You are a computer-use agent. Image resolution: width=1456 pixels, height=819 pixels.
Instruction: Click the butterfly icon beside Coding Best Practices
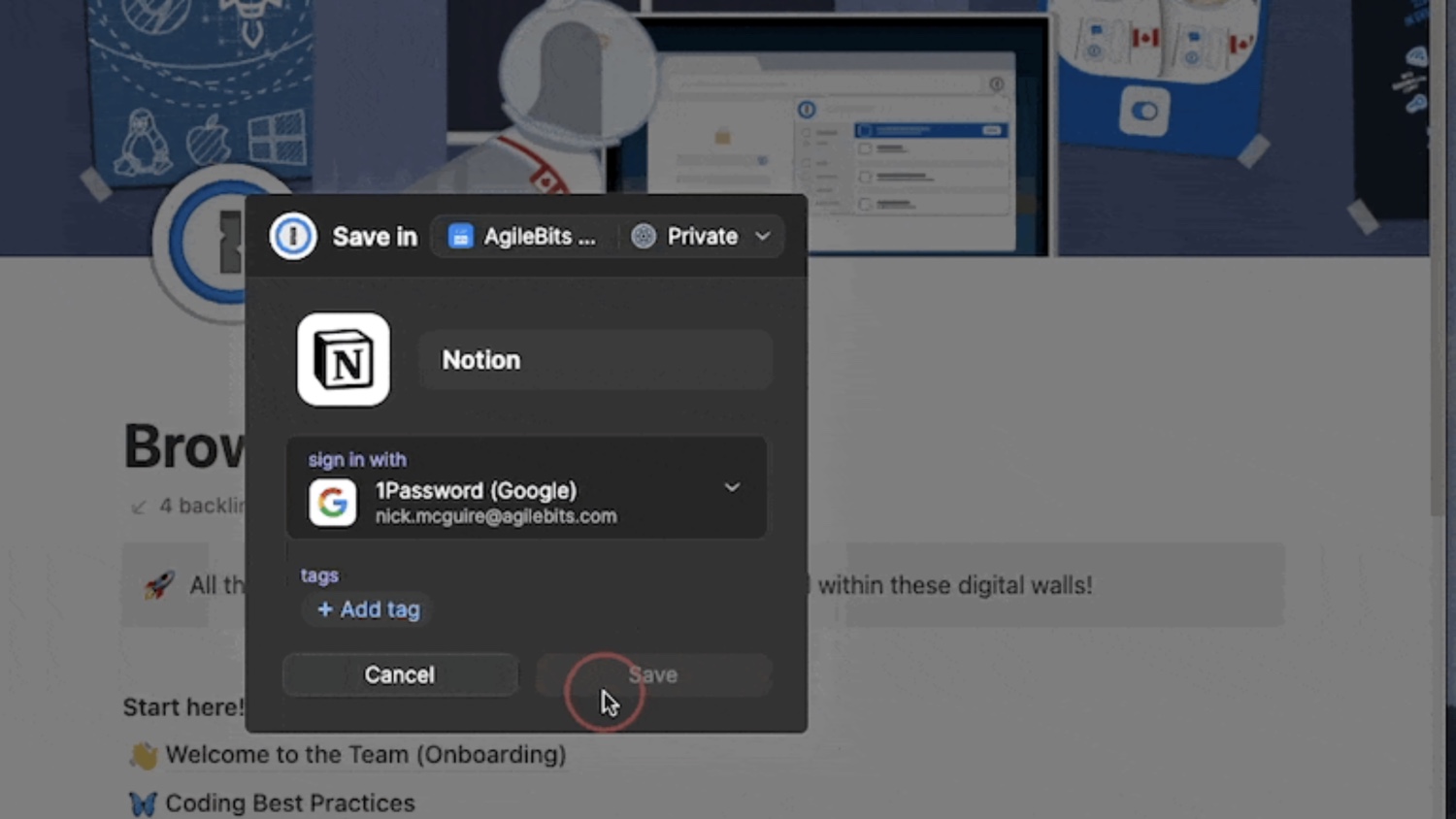142,803
